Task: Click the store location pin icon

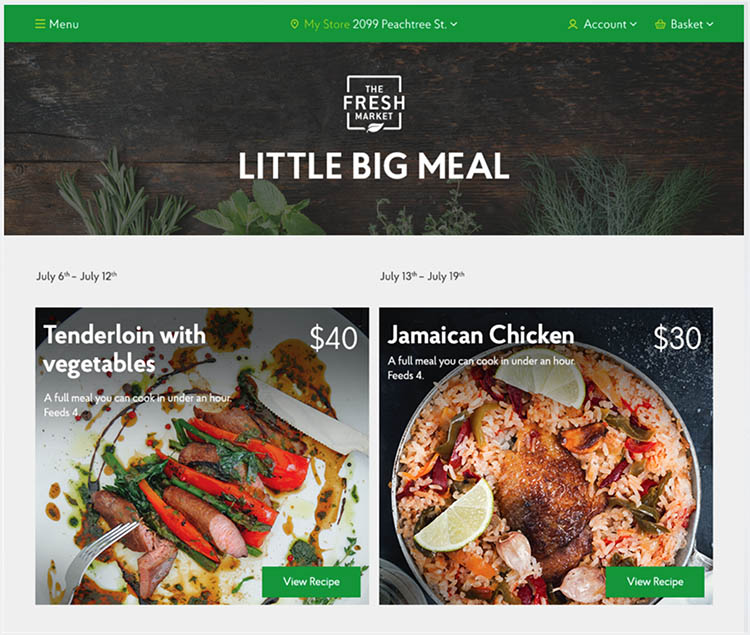Action: (x=295, y=24)
